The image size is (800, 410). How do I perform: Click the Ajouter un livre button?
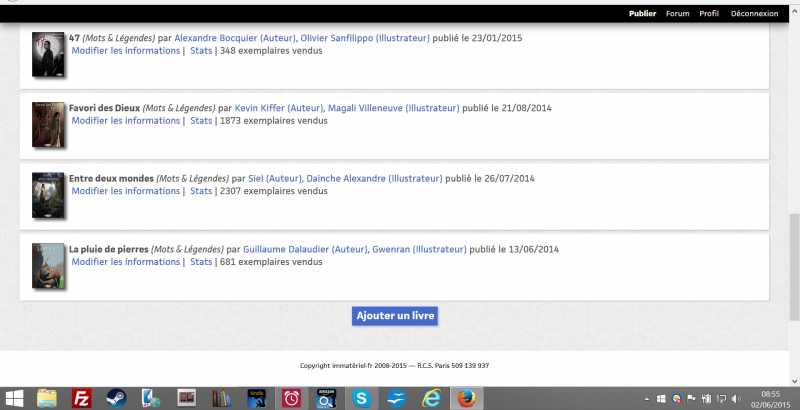point(395,316)
